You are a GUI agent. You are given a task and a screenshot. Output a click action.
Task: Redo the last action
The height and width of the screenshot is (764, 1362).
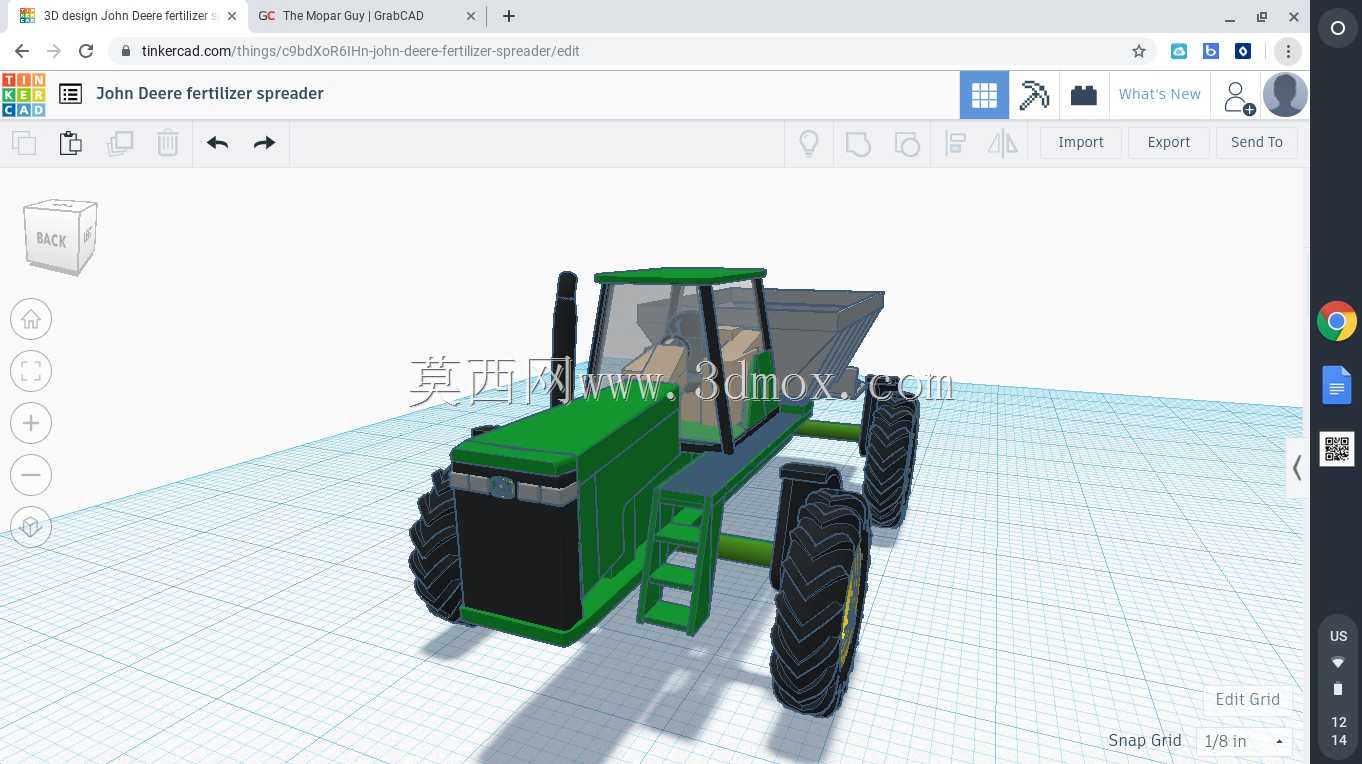(264, 143)
